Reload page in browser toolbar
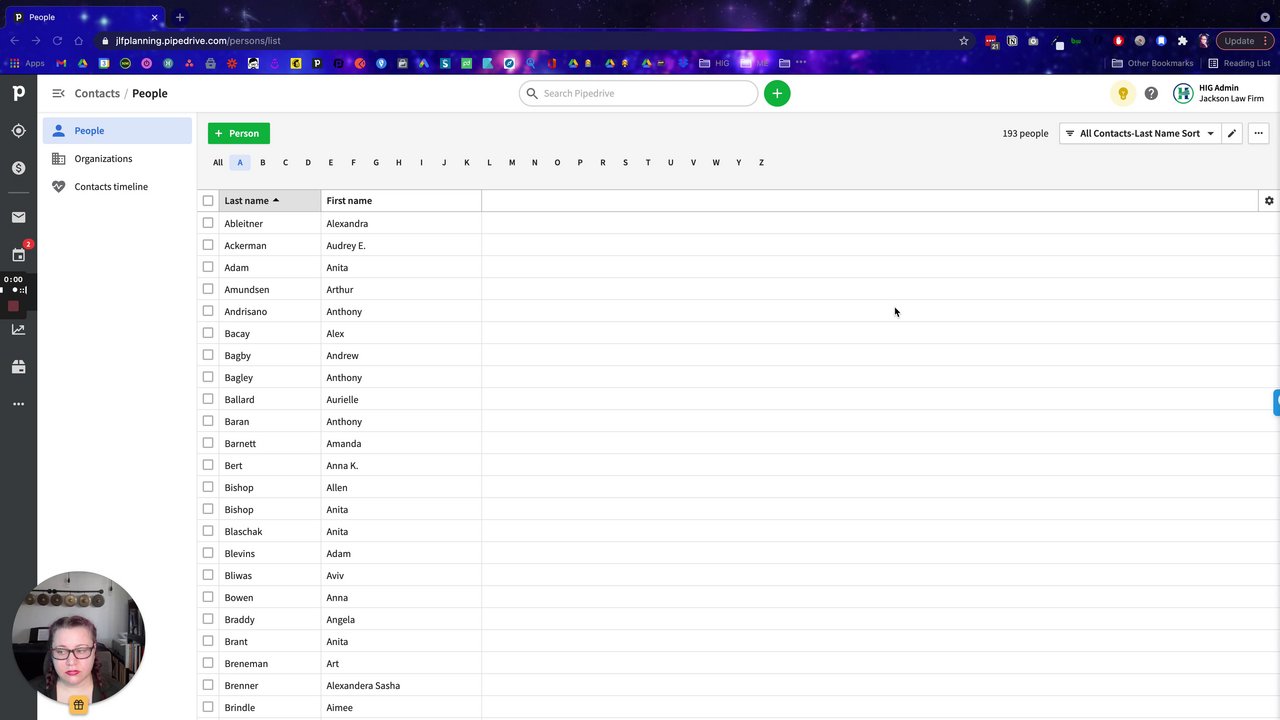Image resolution: width=1280 pixels, height=720 pixels. [57, 41]
